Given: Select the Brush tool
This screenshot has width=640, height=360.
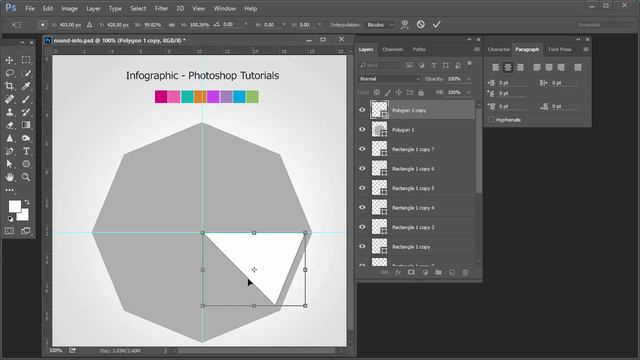Looking at the screenshot, I should (26, 99).
